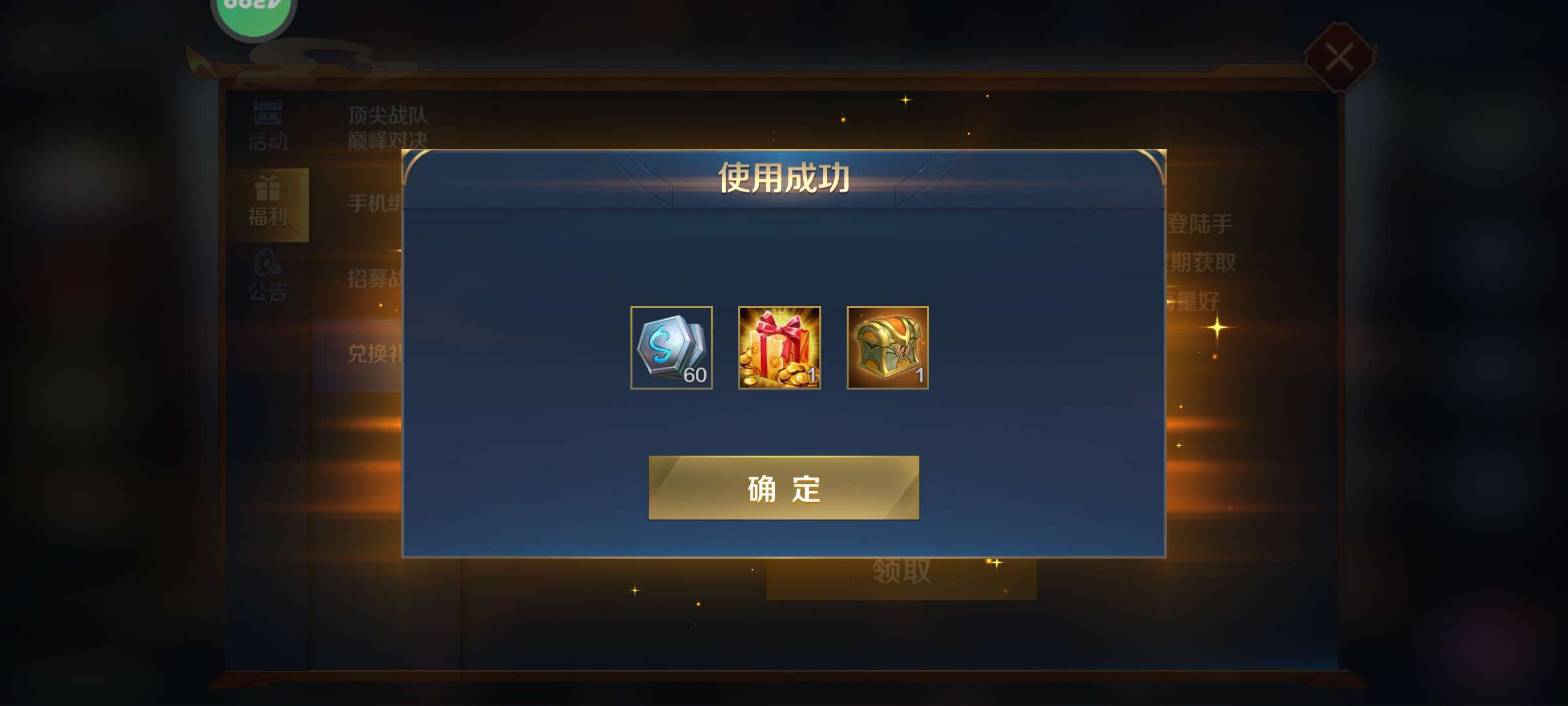Click the silver S coin reward icon

click(672, 348)
